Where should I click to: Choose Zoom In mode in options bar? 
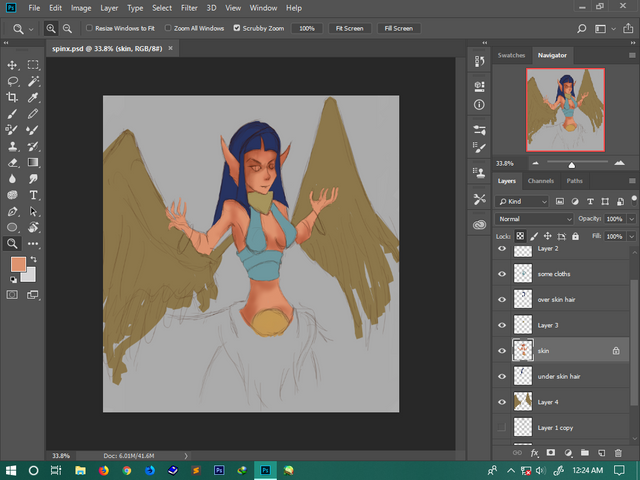click(51, 29)
